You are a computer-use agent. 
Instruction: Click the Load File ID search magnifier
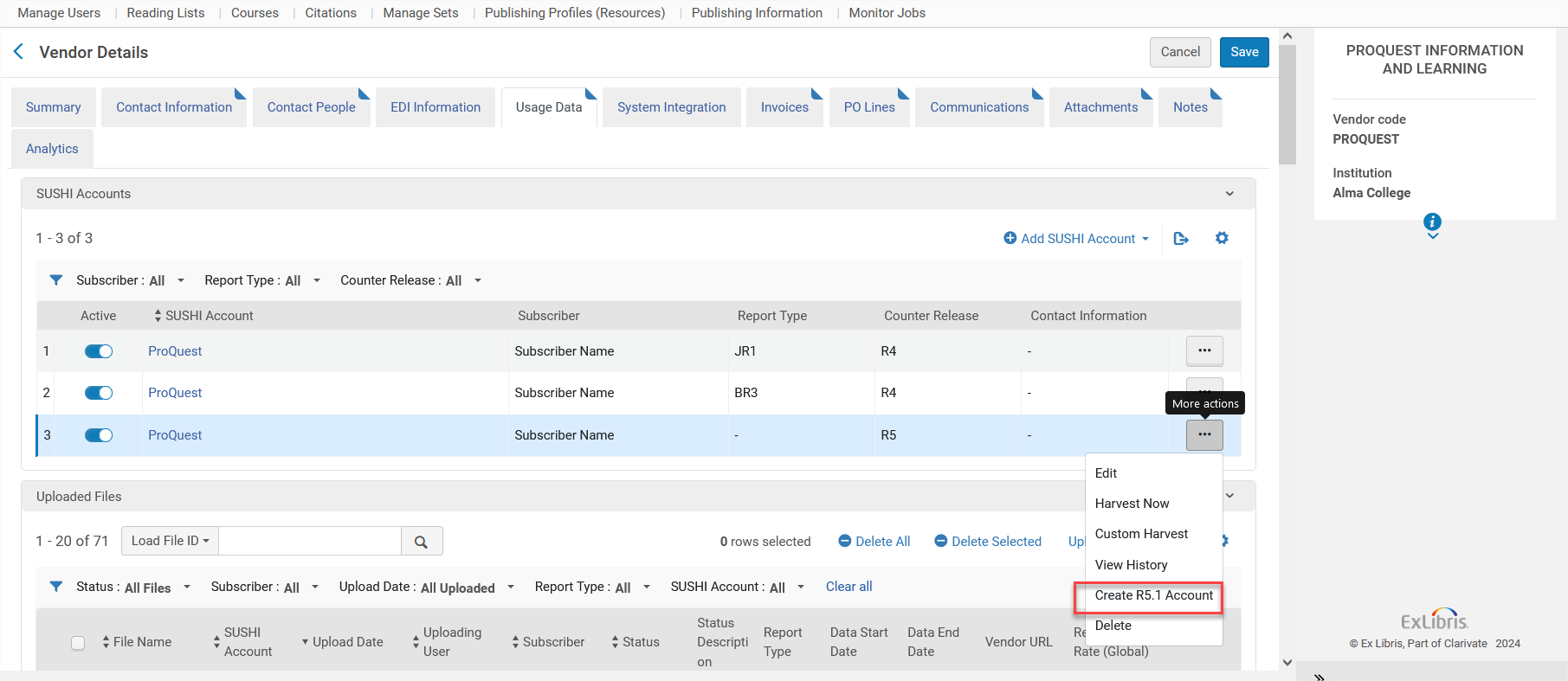click(422, 542)
